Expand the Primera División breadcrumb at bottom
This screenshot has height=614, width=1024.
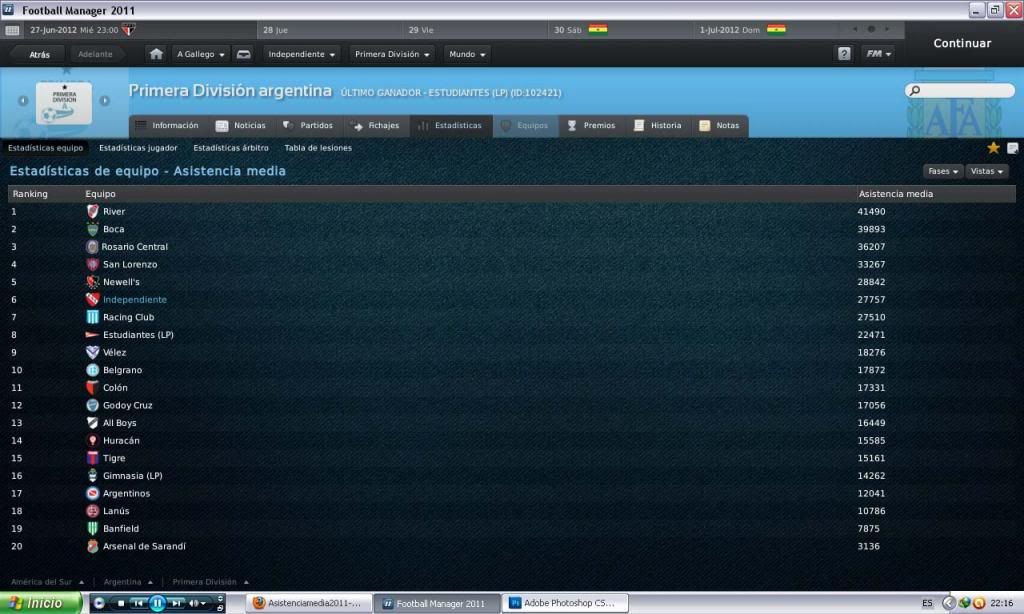point(210,582)
